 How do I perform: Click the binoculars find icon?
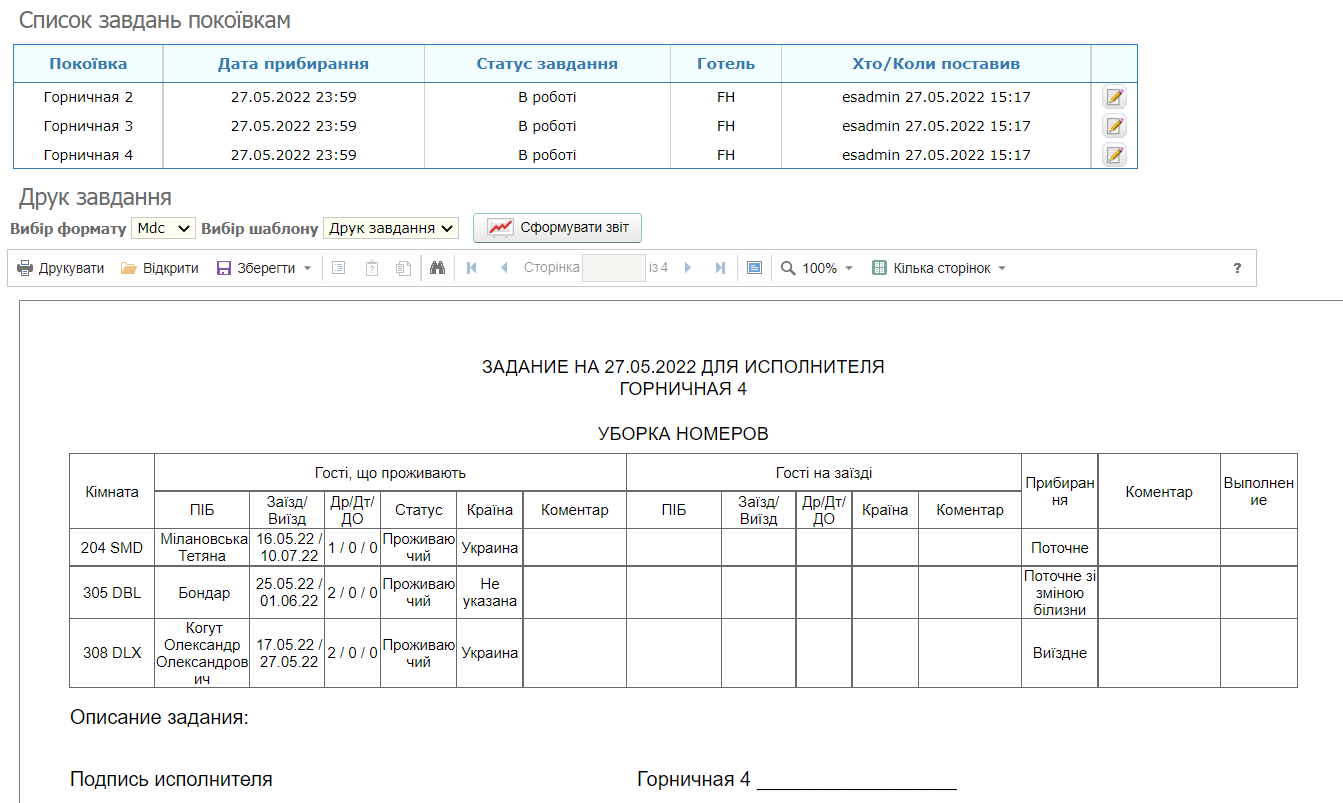click(437, 268)
